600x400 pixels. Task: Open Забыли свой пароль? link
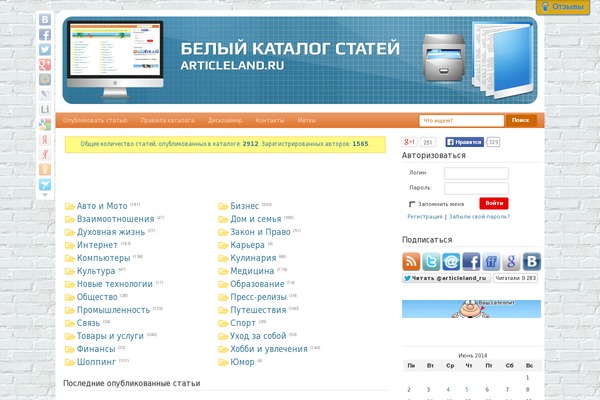click(x=479, y=217)
